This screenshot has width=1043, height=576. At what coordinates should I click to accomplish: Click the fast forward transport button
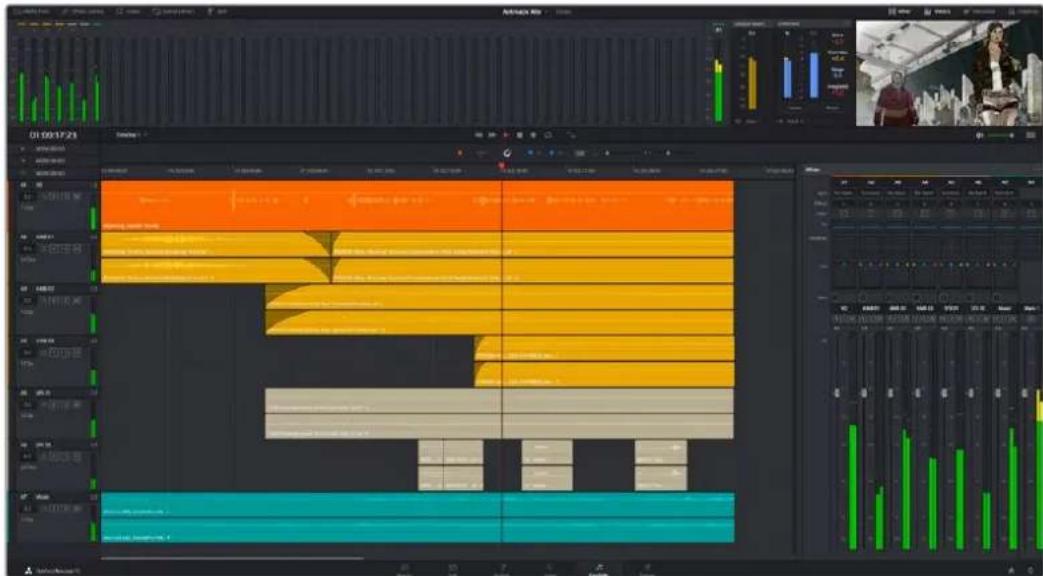tap(492, 135)
